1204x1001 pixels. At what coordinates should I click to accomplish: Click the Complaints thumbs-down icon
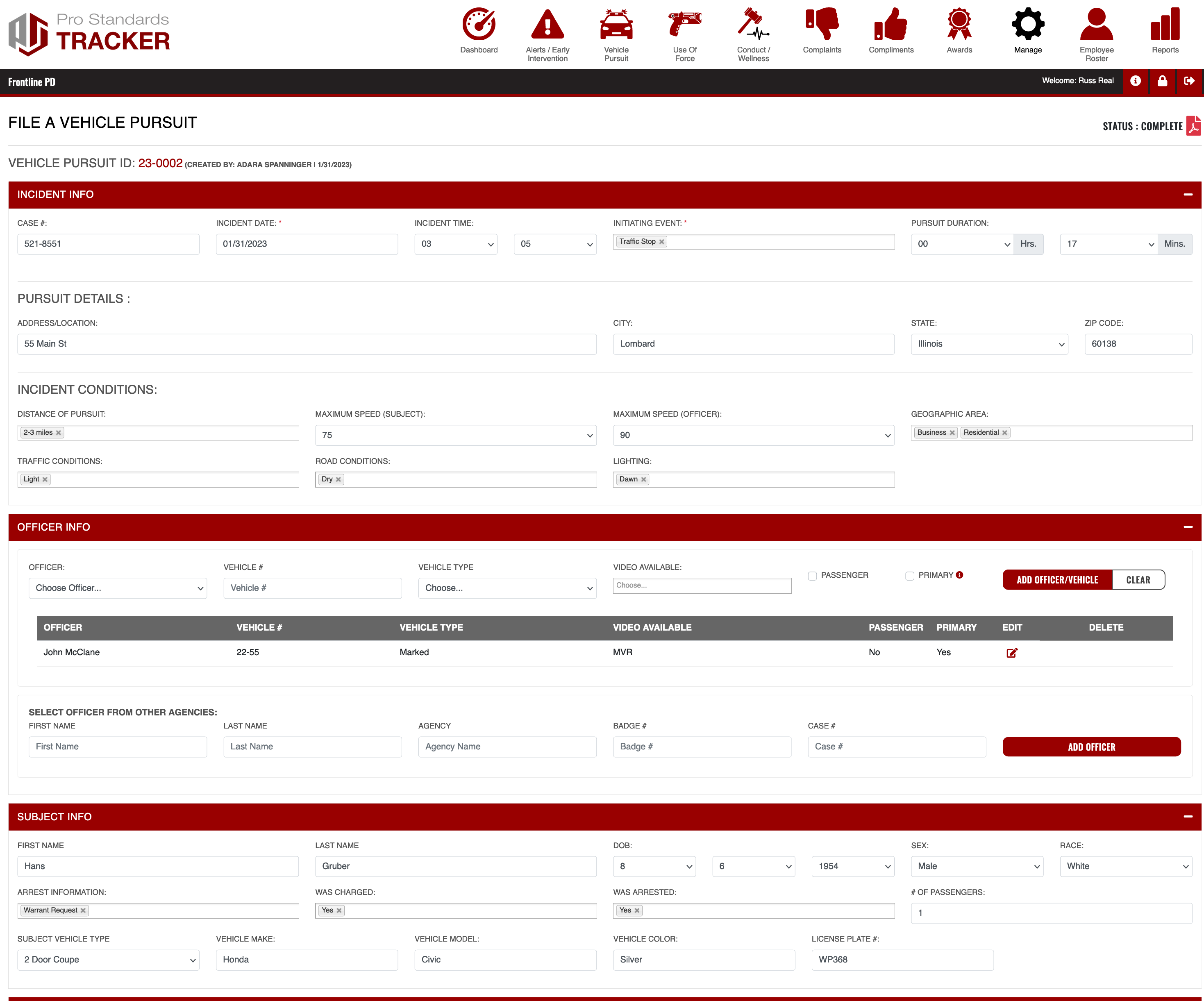pyautogui.click(x=822, y=24)
